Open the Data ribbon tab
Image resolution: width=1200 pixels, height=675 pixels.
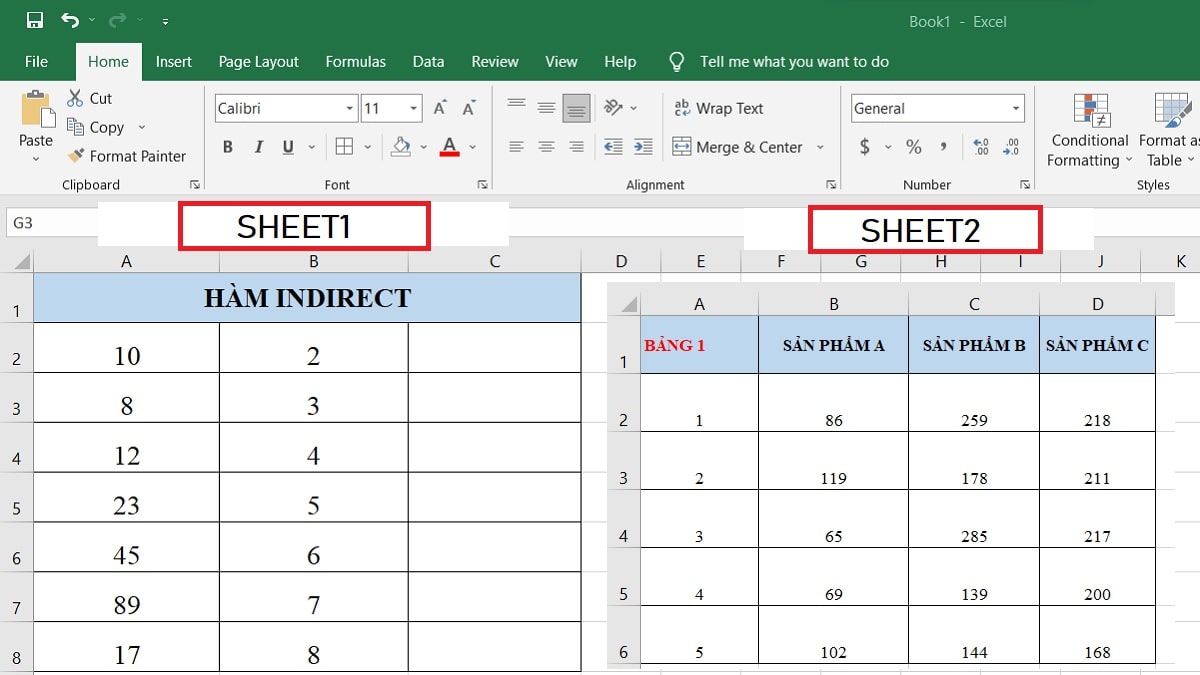428,61
